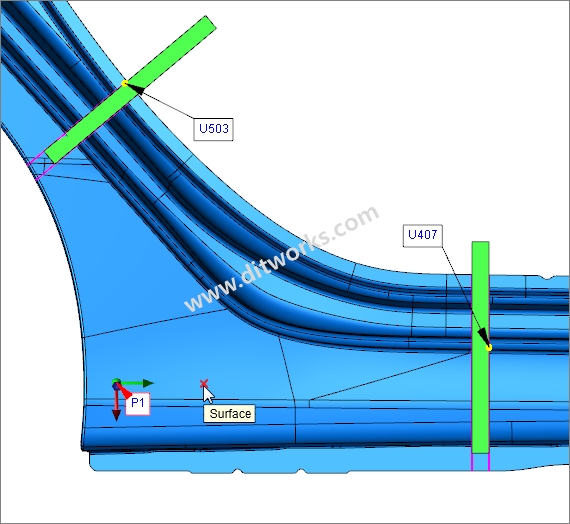Click the Surface tooltip
570x524 pixels.
click(x=229, y=414)
